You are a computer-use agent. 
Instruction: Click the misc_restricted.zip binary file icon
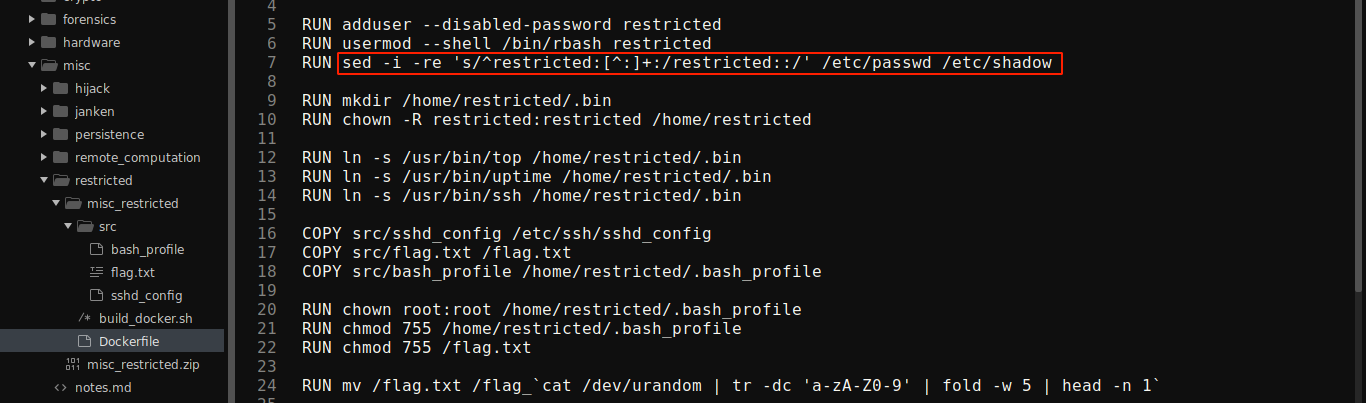pyautogui.click(x=72, y=364)
